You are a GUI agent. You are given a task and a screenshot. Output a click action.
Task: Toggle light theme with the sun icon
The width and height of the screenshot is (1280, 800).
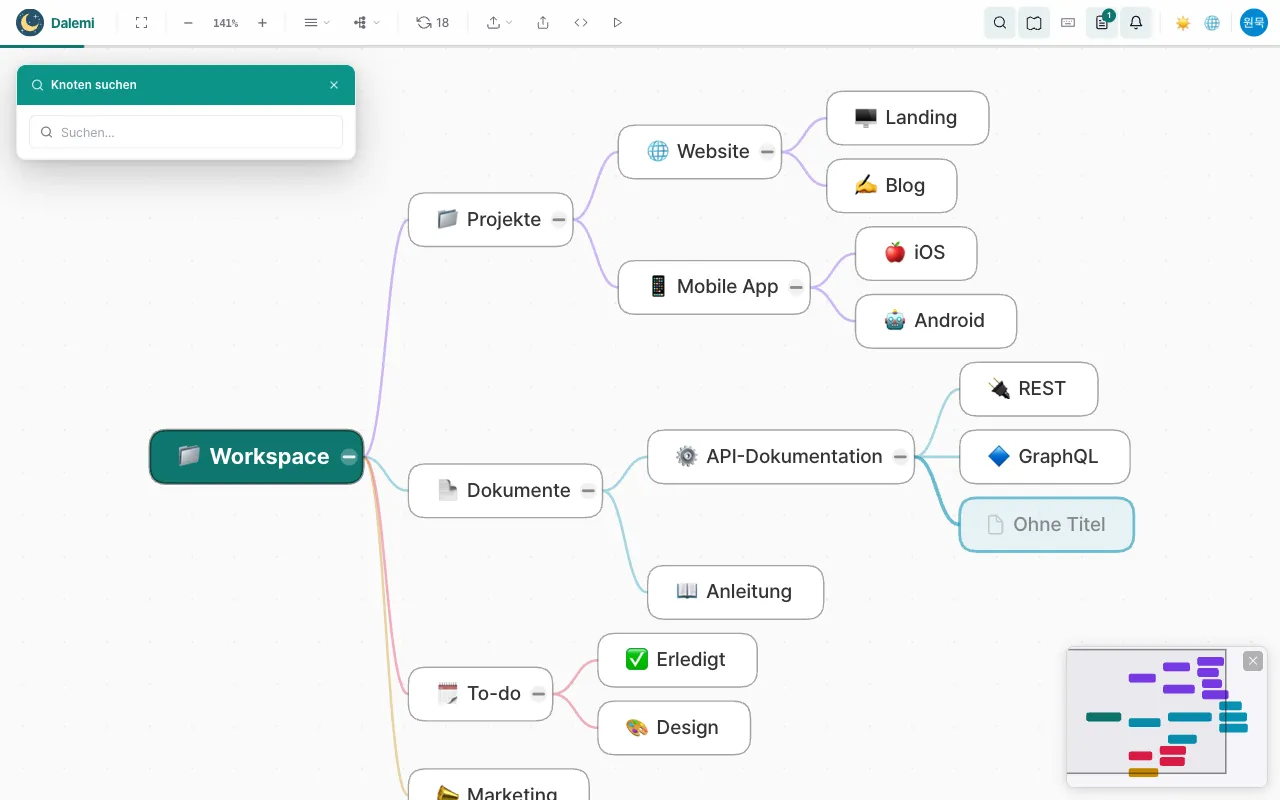coord(1183,22)
